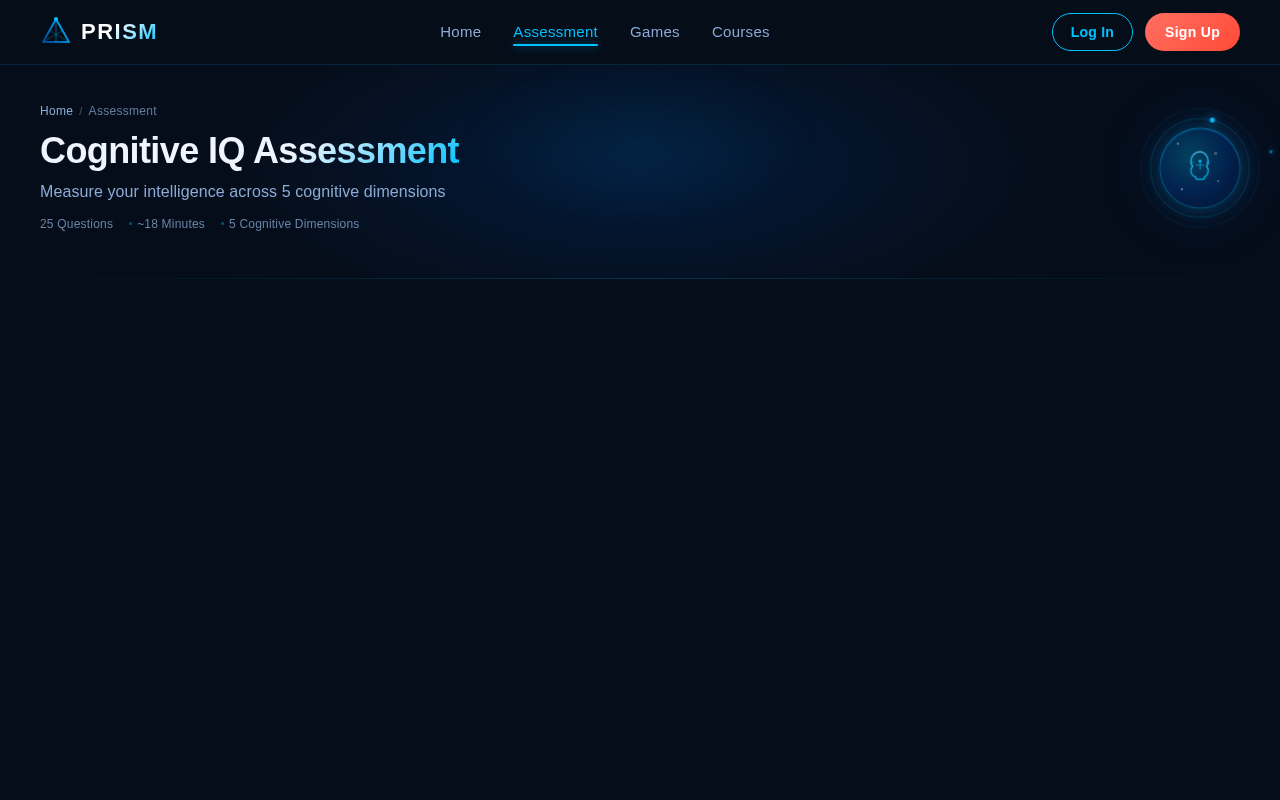This screenshot has width=1280, height=800.
Task: Open the Courses navigation item
Action: click(741, 31)
